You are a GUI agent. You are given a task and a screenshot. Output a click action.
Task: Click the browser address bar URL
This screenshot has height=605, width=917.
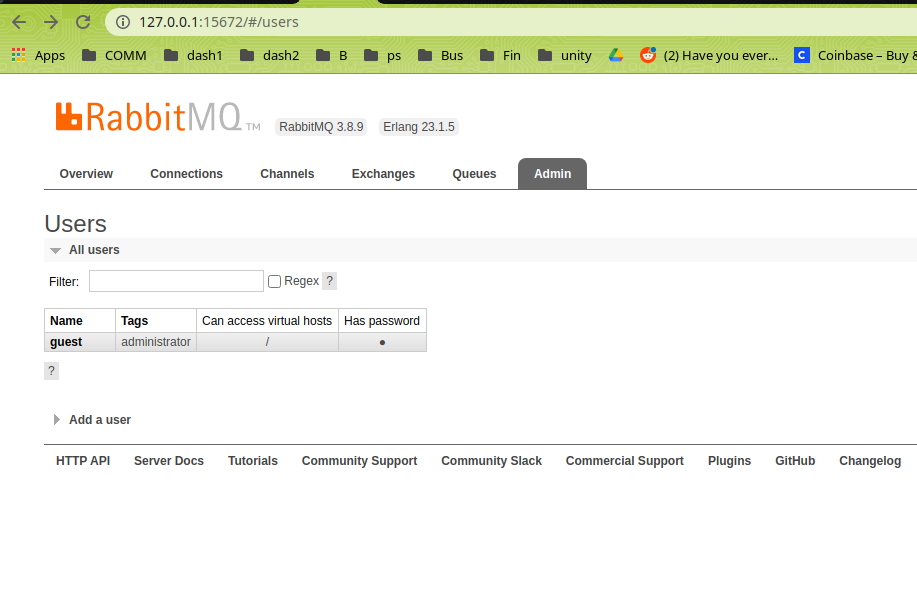[x=219, y=22]
